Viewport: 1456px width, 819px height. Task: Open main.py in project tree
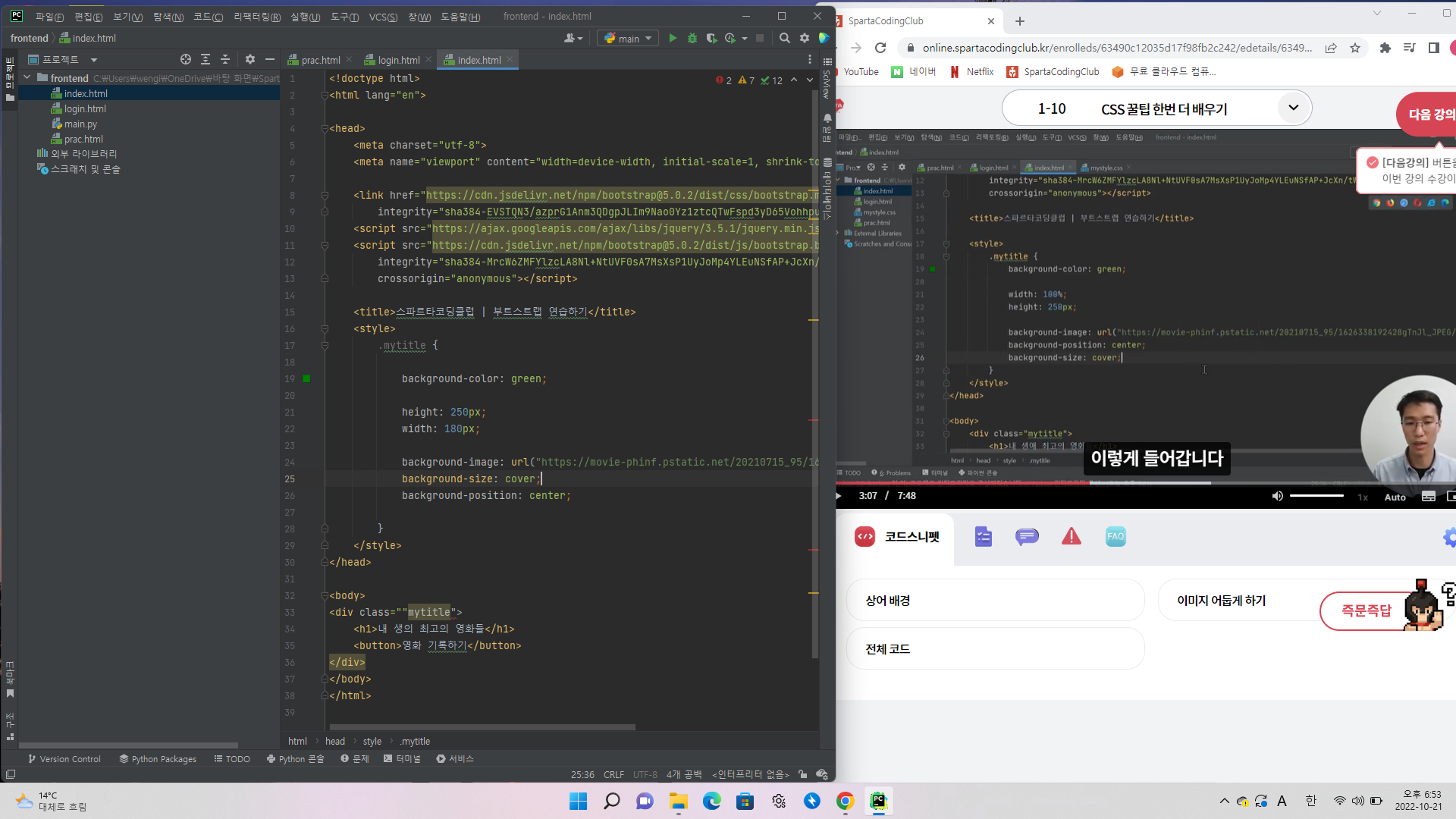coord(80,124)
